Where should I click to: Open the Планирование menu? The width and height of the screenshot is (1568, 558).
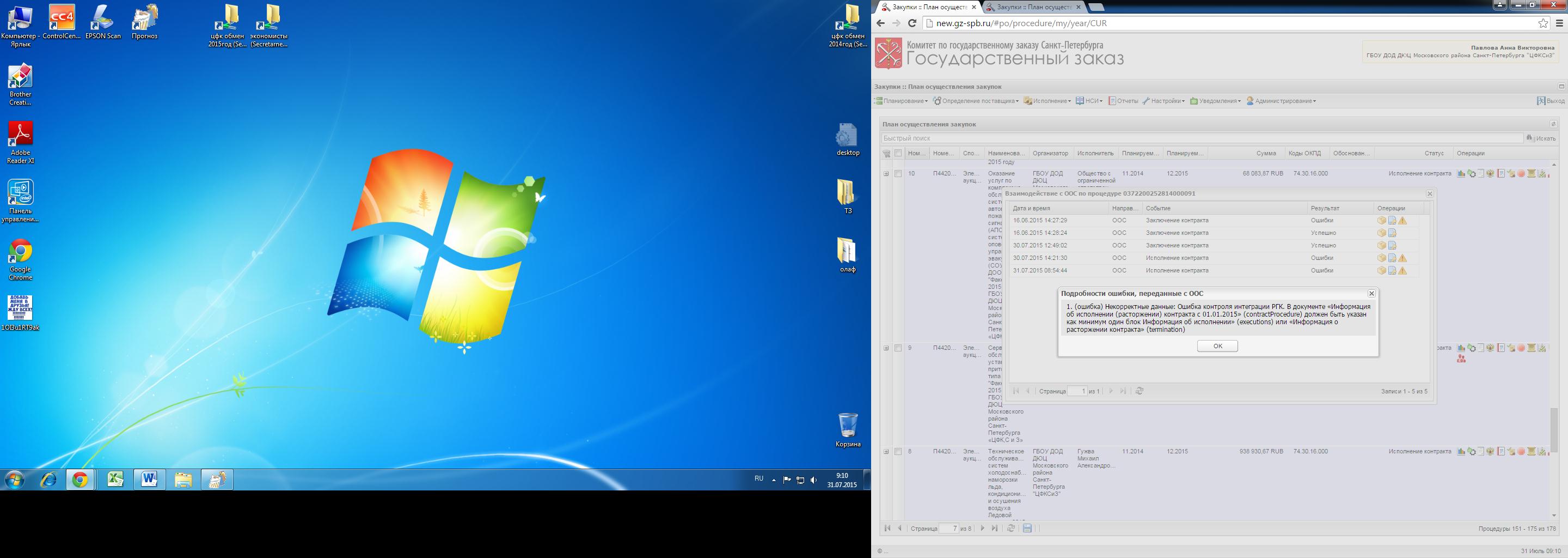pyautogui.click(x=901, y=101)
